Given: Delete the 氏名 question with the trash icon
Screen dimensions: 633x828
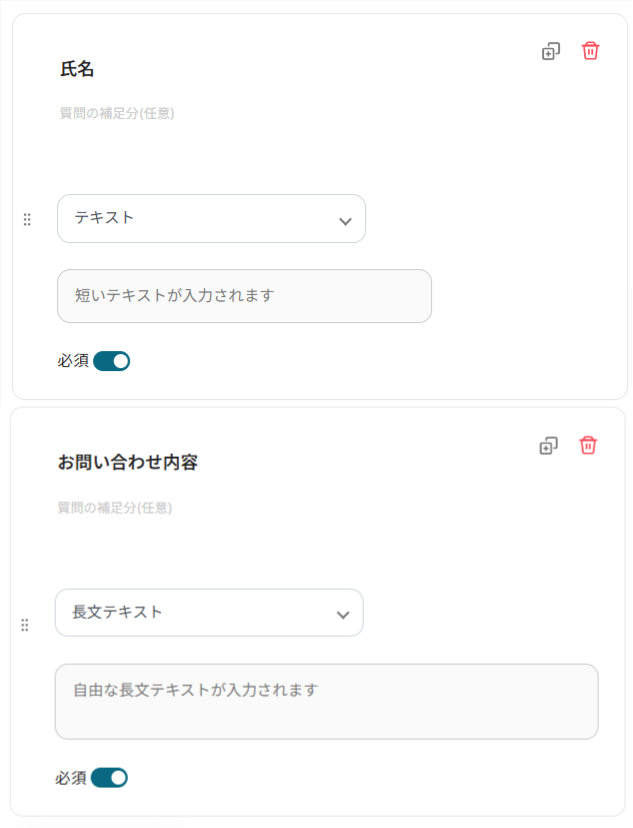Looking at the screenshot, I should click(591, 50).
